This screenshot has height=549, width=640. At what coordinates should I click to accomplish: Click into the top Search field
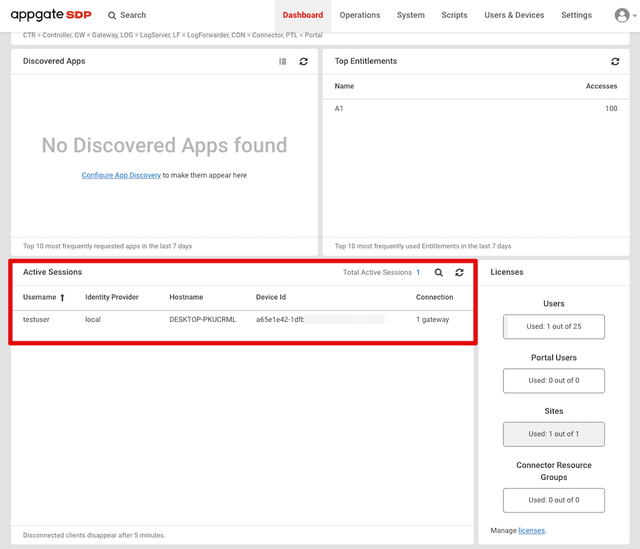click(x=133, y=15)
